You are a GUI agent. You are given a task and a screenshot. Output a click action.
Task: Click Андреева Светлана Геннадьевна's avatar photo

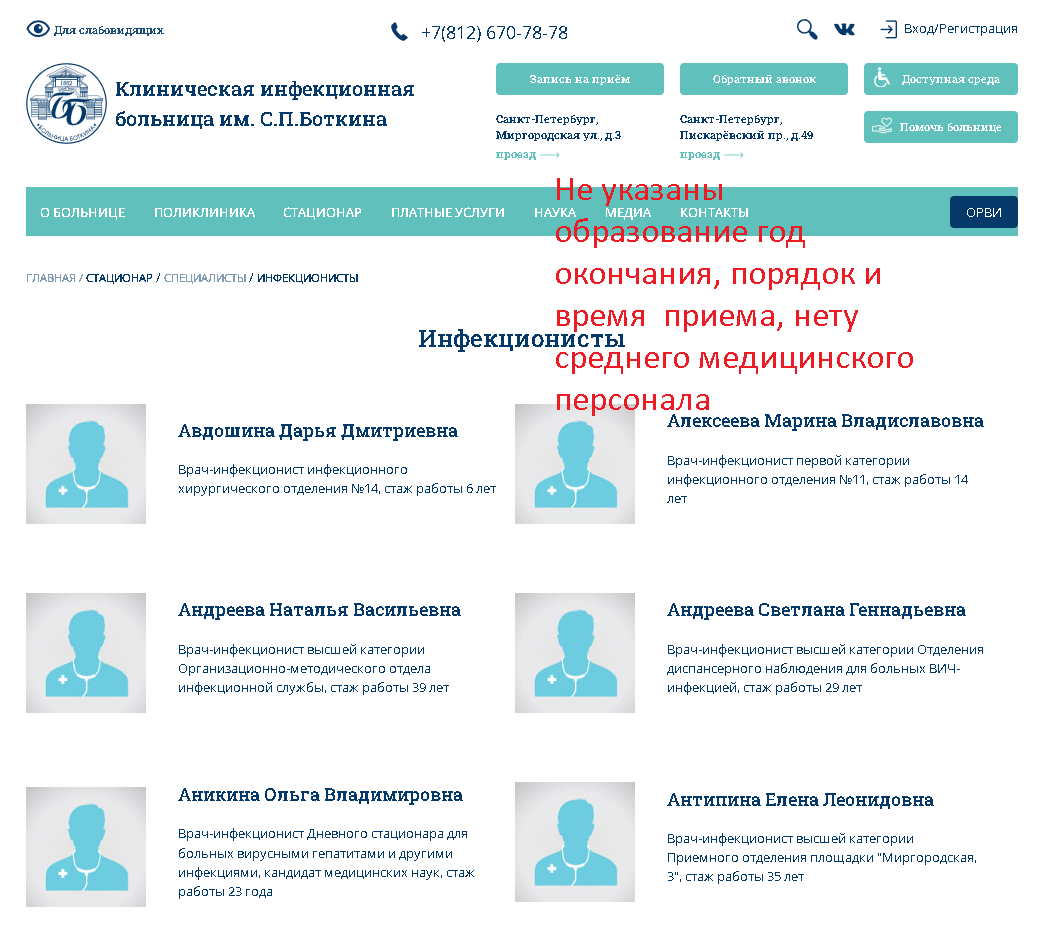pos(574,653)
